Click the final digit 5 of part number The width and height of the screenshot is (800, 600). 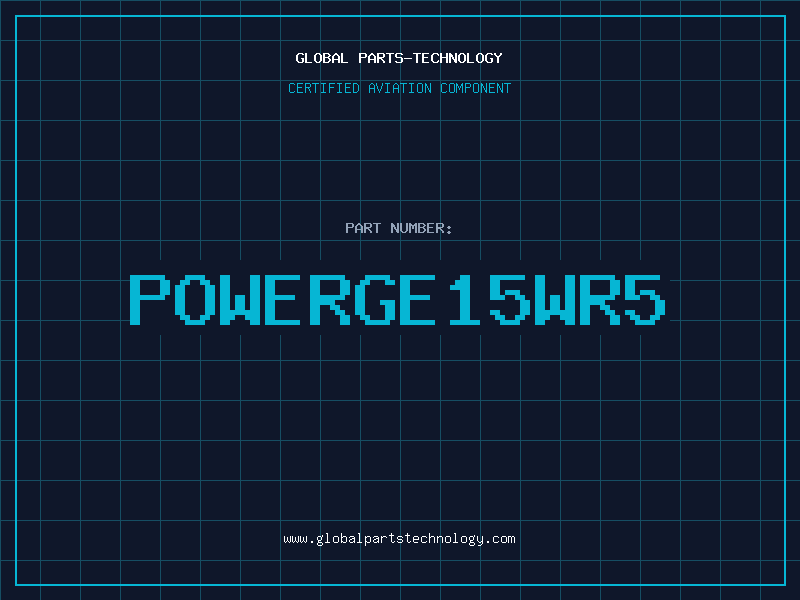(x=645, y=300)
